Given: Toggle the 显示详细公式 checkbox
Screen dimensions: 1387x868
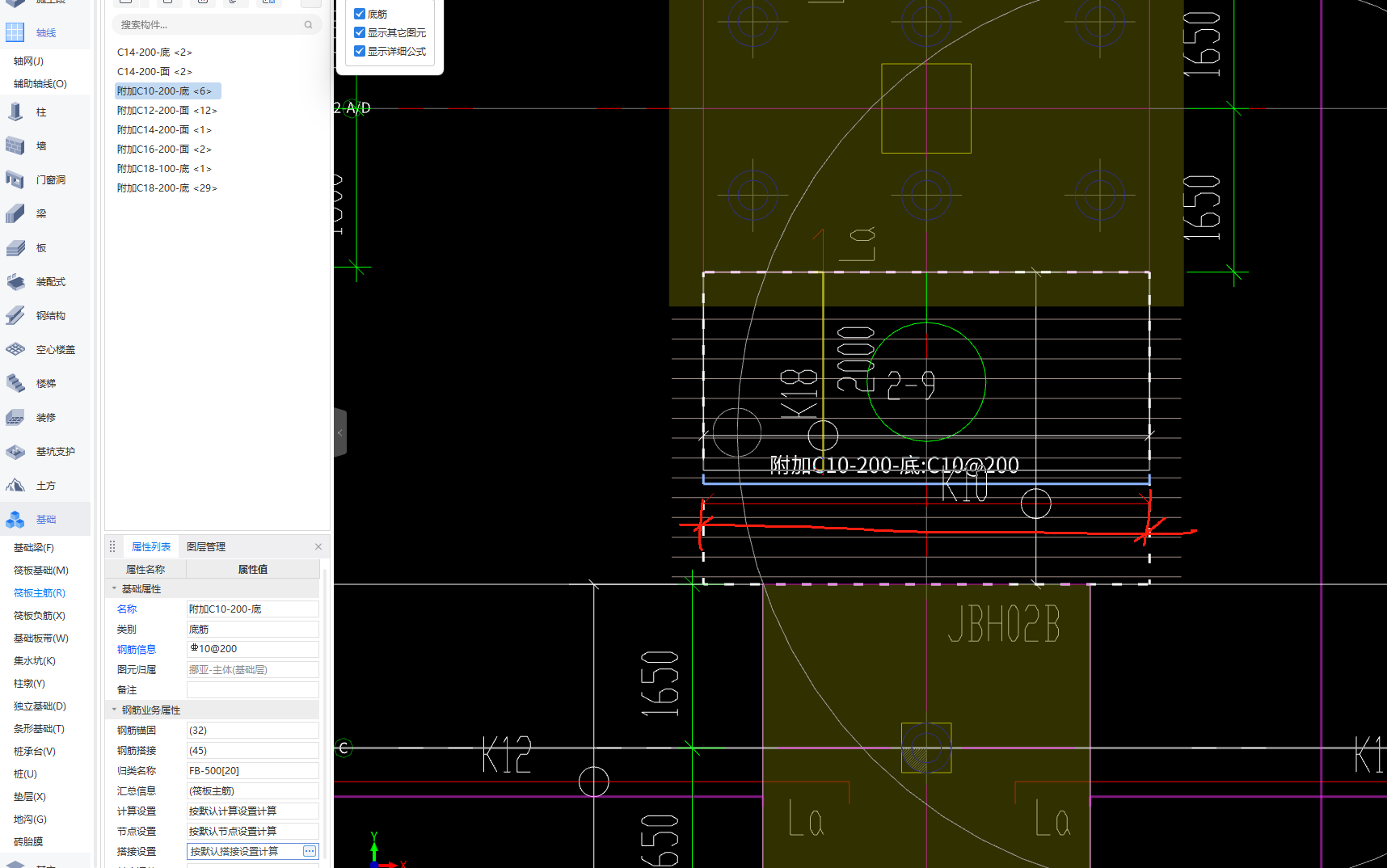Looking at the screenshot, I should (360, 51).
